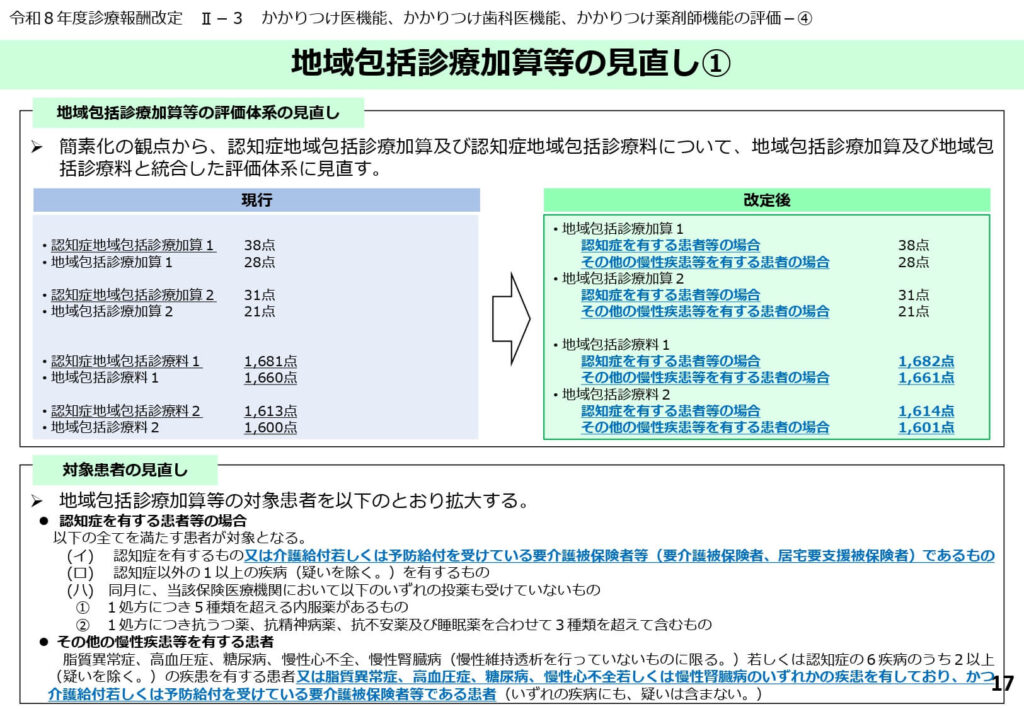Click the blue 1,614点 value

pos(925,411)
